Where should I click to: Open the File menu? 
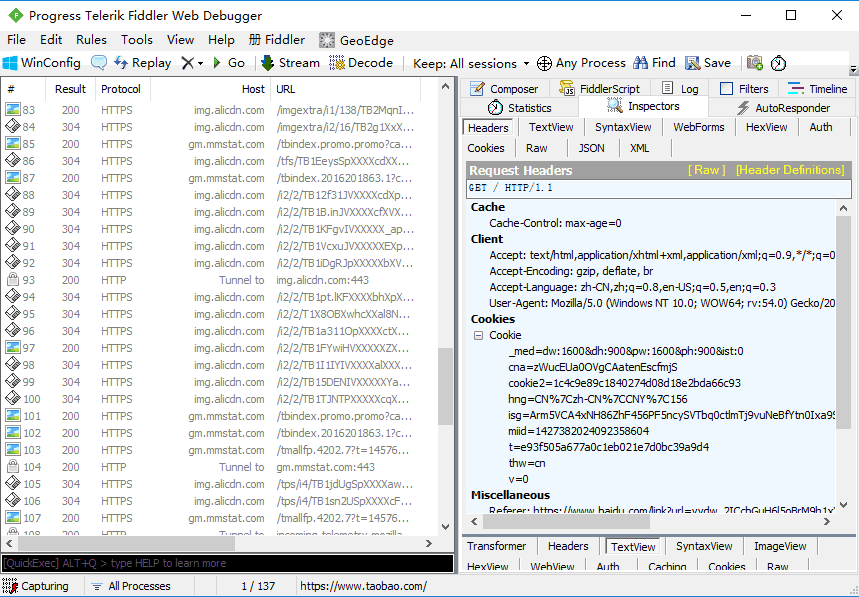(x=16, y=39)
